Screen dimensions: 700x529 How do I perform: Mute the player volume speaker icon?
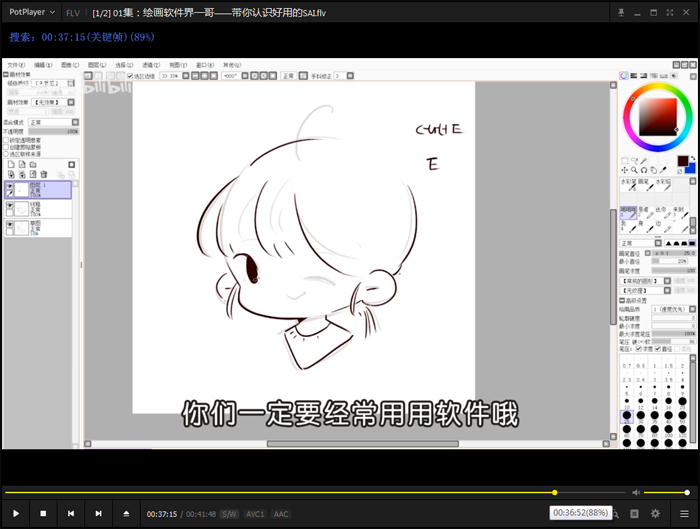pyautogui.click(x=635, y=492)
